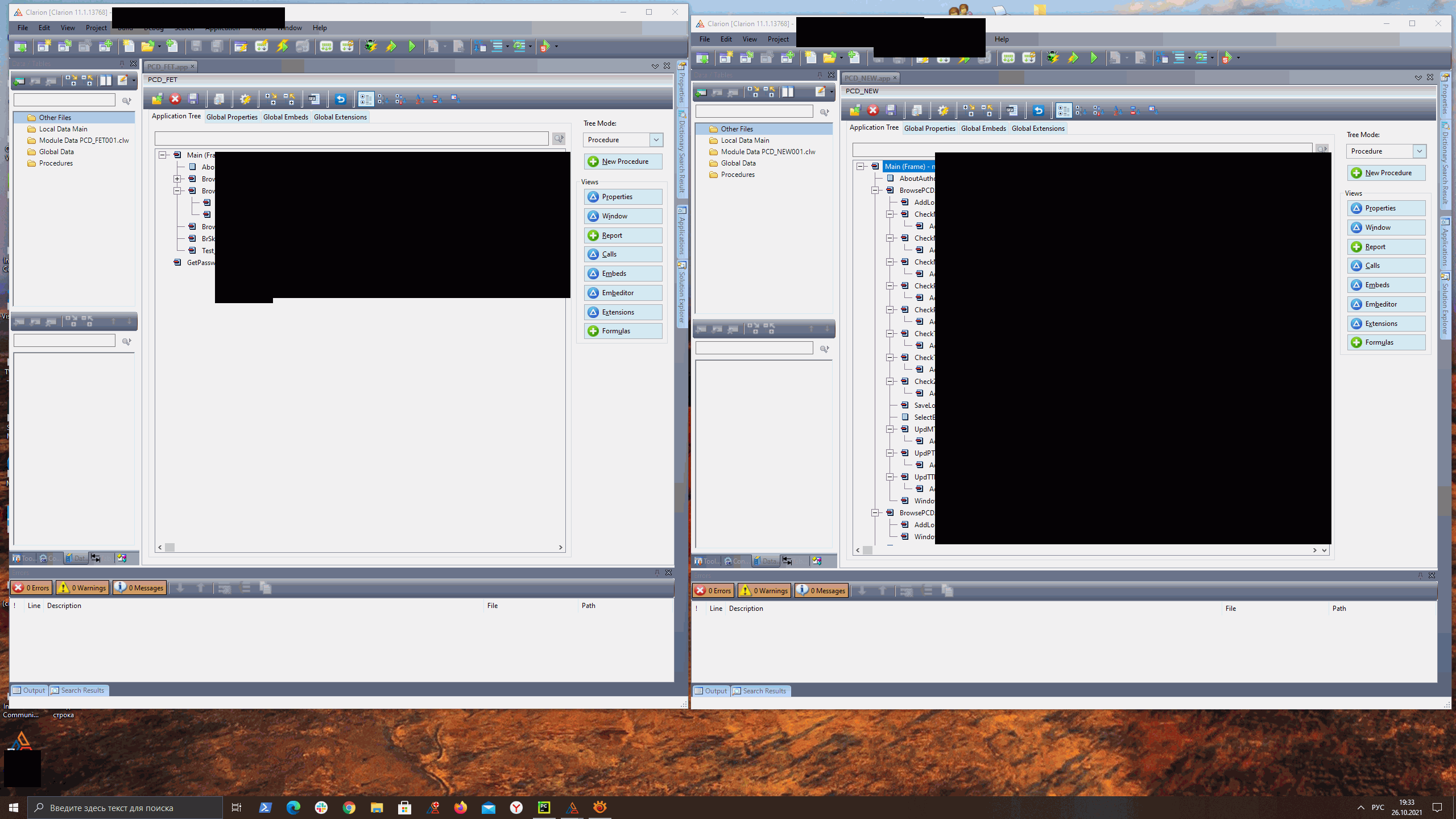
Task: Toggle 0 Errors filter in left window
Action: (x=32, y=588)
